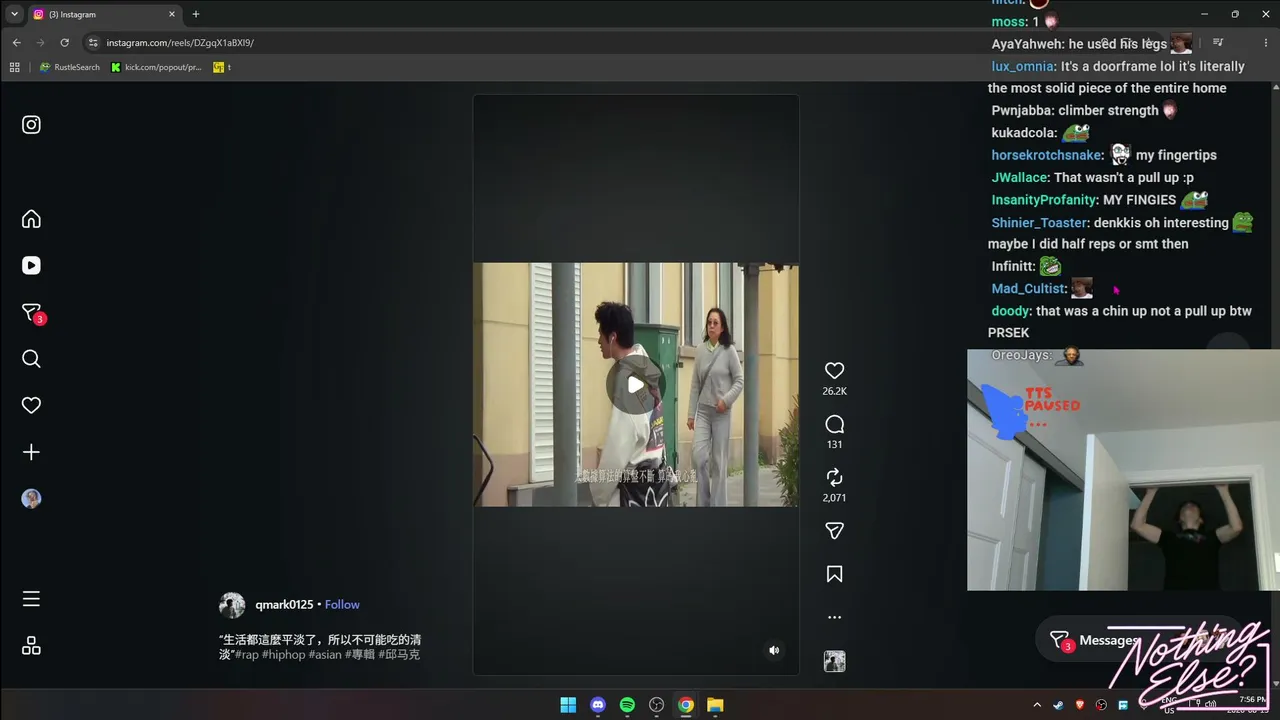Toggle the reel's sound with the speaker button
The width and height of the screenshot is (1280, 720).
(773, 650)
